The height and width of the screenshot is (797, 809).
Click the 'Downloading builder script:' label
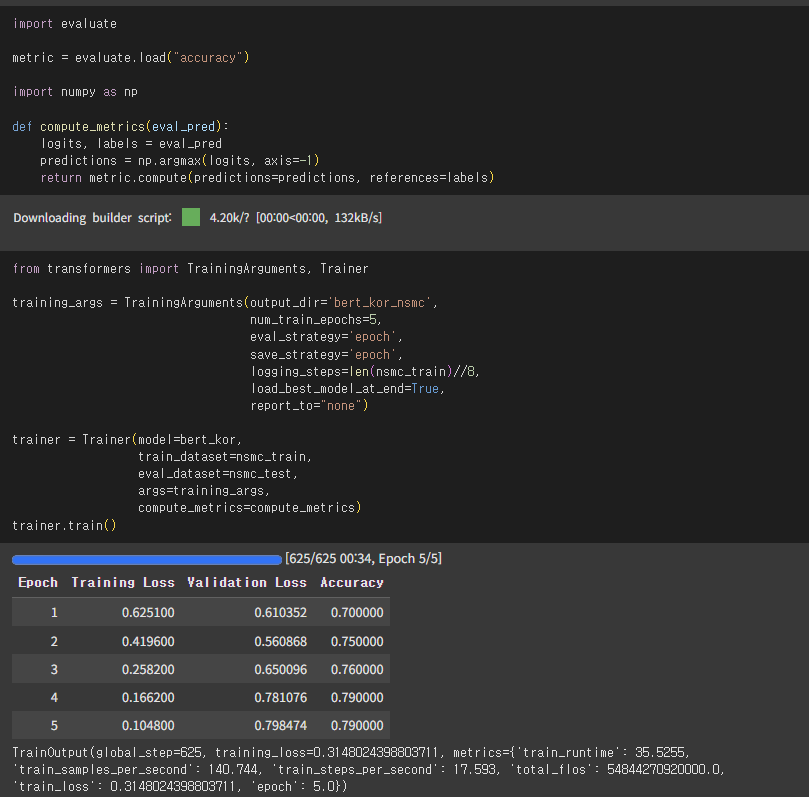pos(92,218)
